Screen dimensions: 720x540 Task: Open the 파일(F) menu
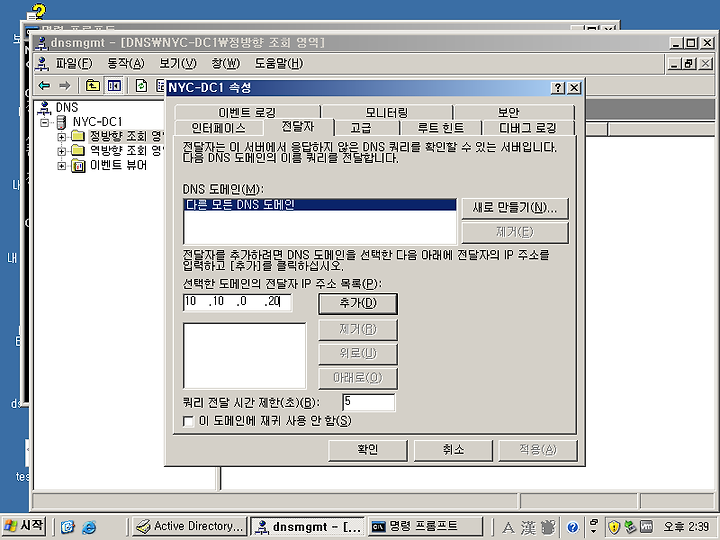pyautogui.click(x=74, y=63)
